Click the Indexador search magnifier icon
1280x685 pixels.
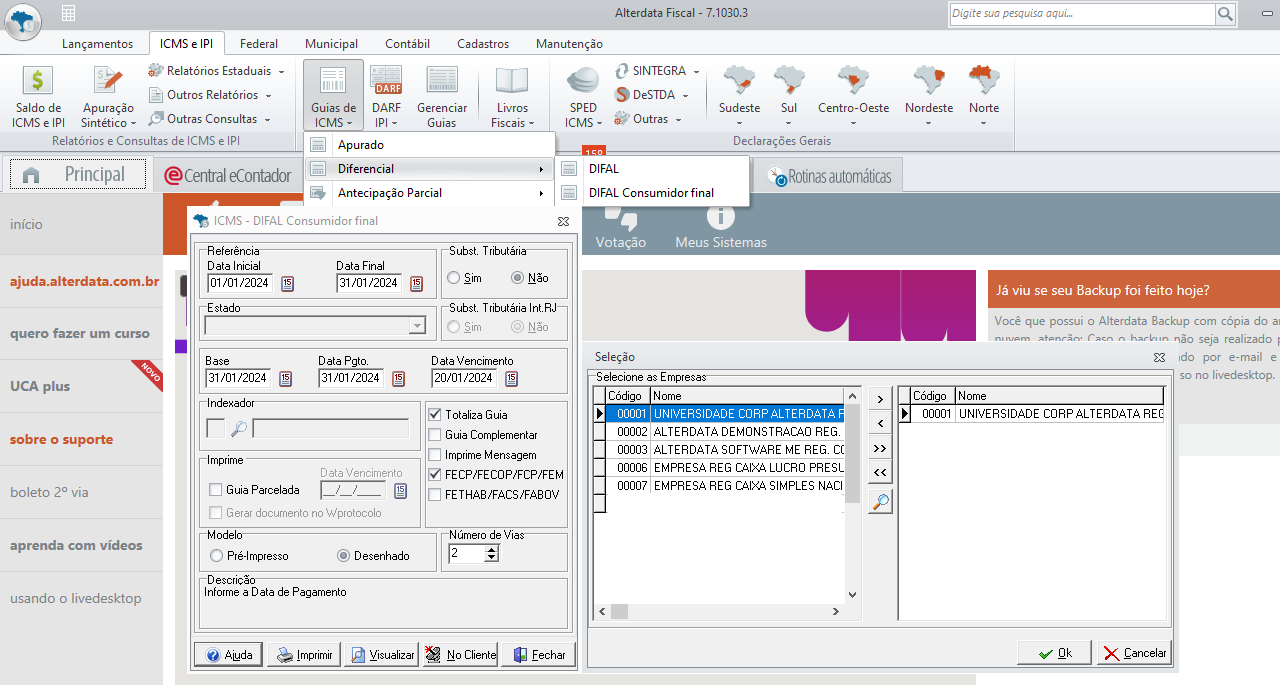tap(238, 429)
